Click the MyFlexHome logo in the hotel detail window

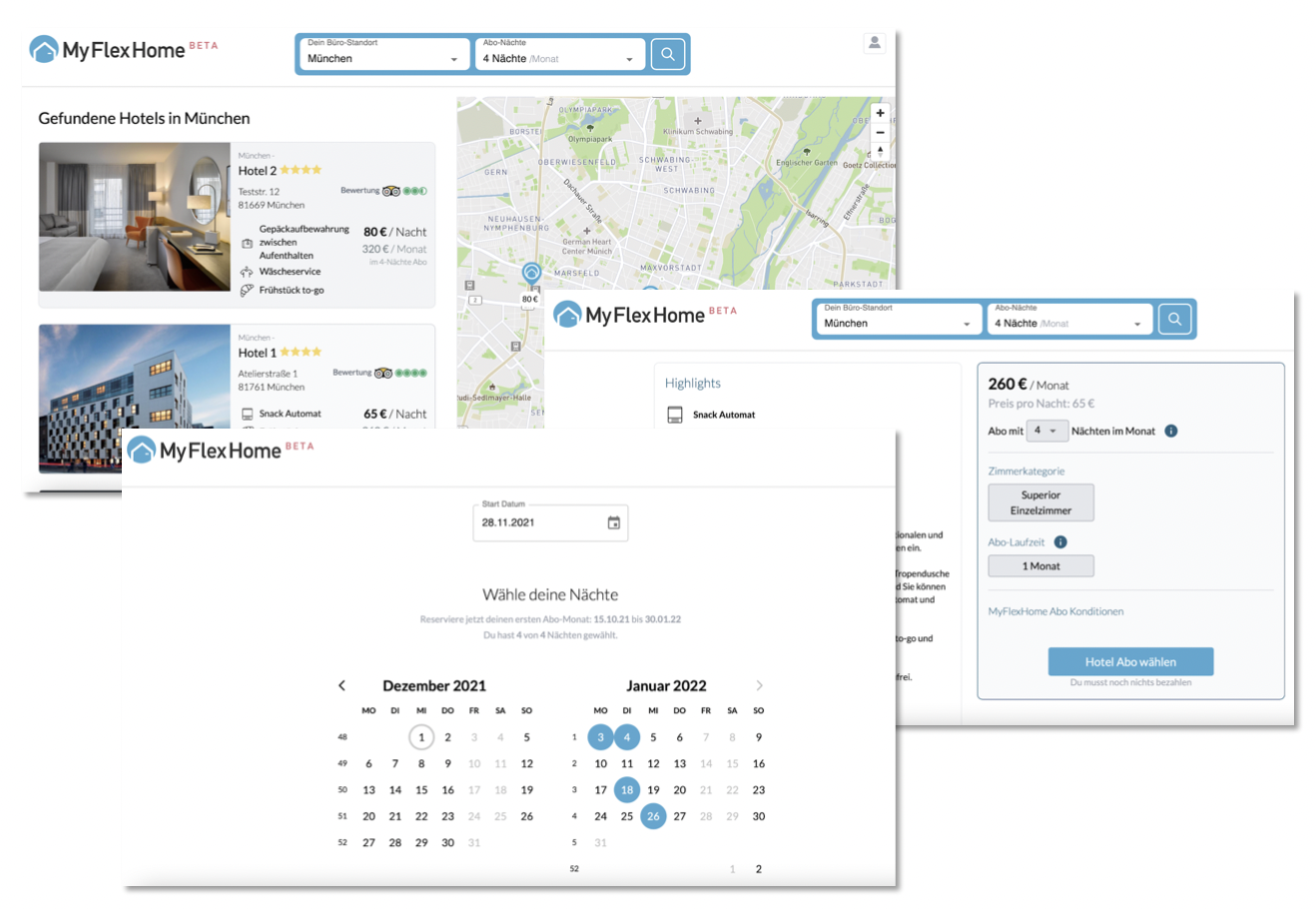tap(644, 315)
